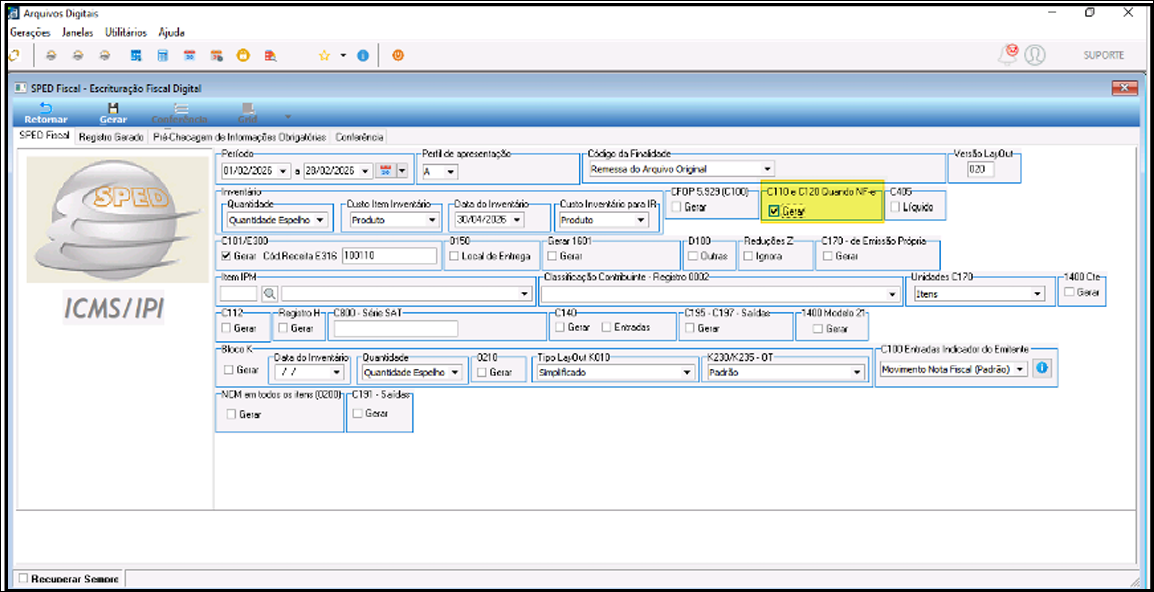Check Ignora under Reduções Z

748,256
